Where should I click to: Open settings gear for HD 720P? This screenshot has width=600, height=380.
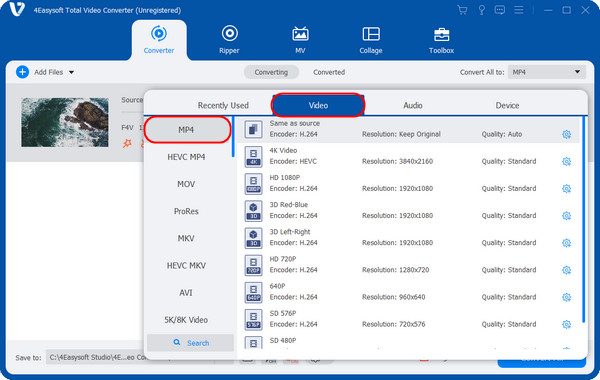coord(567,270)
